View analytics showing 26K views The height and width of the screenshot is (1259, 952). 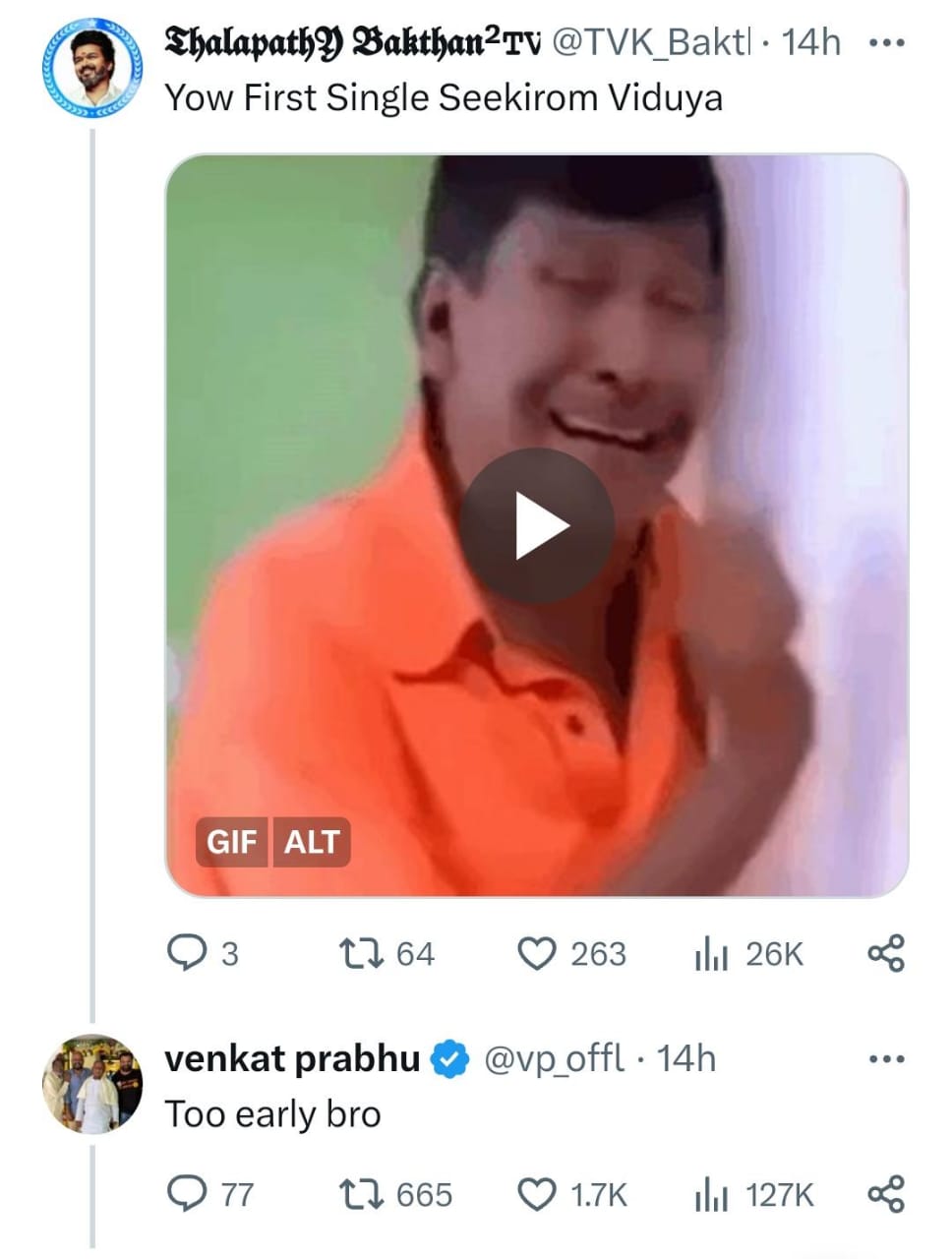[712, 952]
